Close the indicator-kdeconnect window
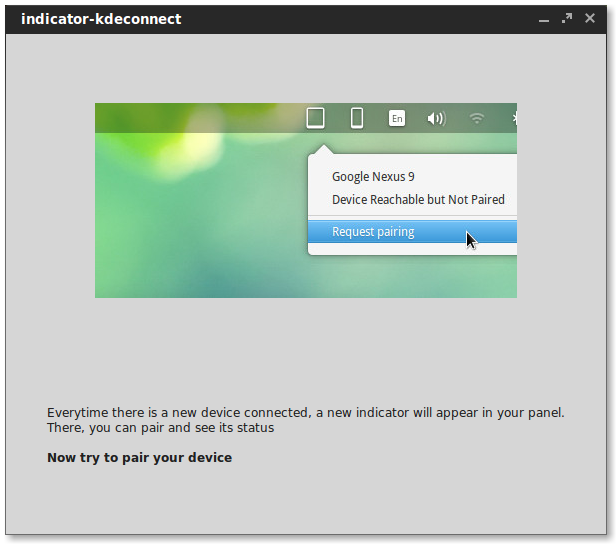This screenshot has width=616, height=544. click(592, 18)
